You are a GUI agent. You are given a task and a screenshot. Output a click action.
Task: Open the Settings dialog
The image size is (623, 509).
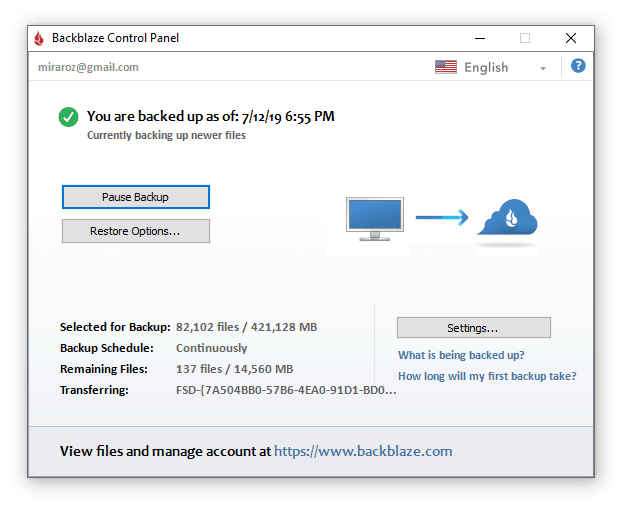474,328
